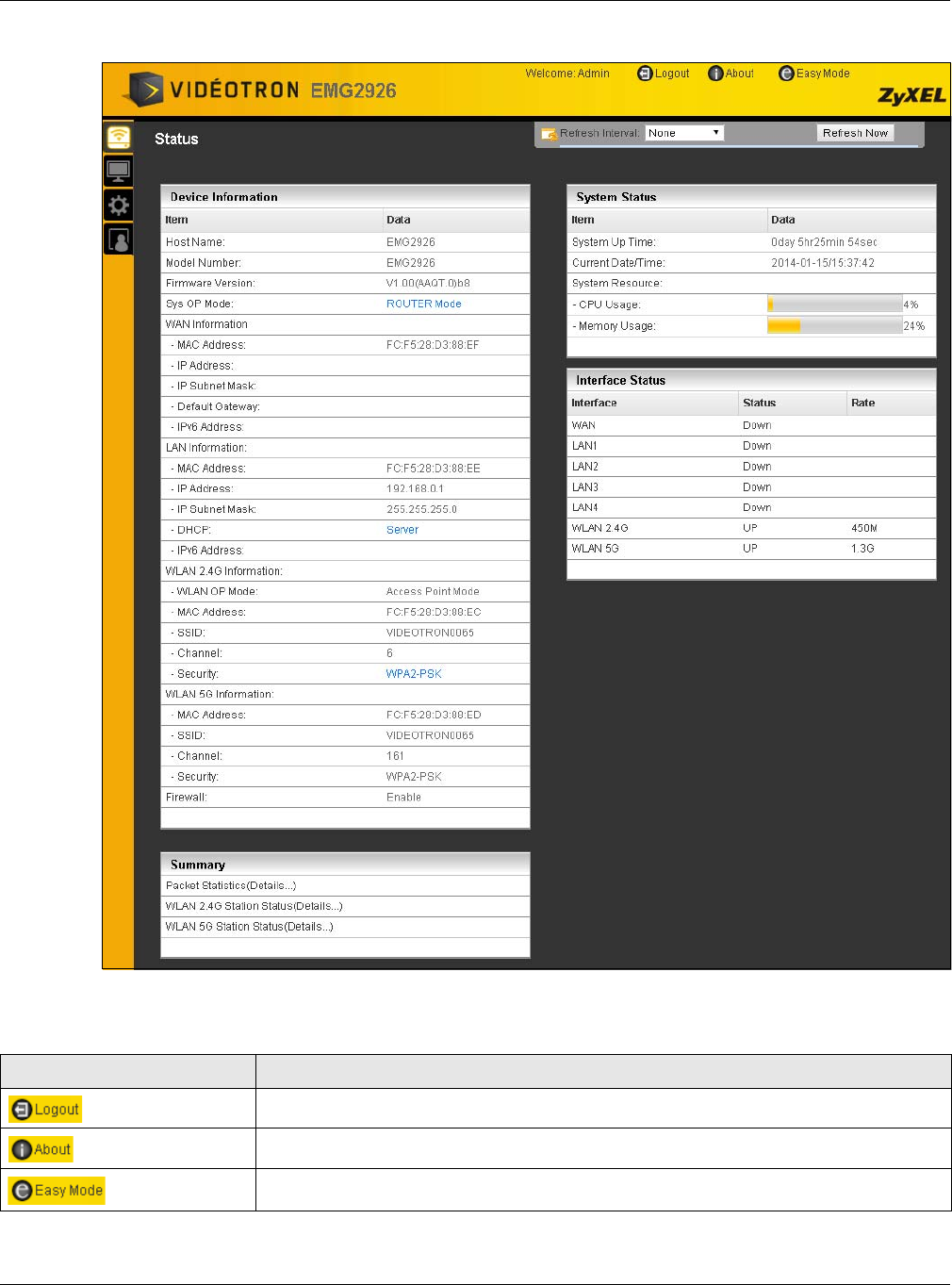
Task: Click the WLAN 2.4G rate 450M
Action: pyautogui.click(x=864, y=528)
